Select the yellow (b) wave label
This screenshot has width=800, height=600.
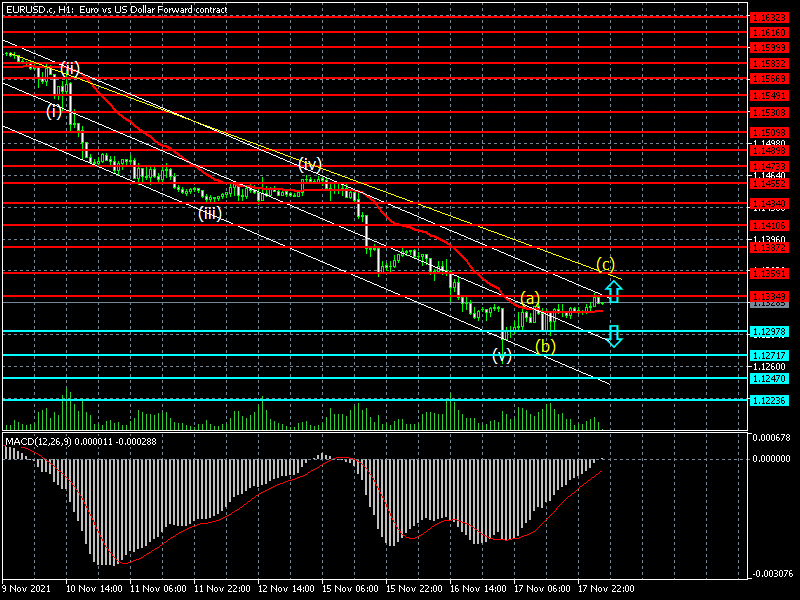pos(544,347)
